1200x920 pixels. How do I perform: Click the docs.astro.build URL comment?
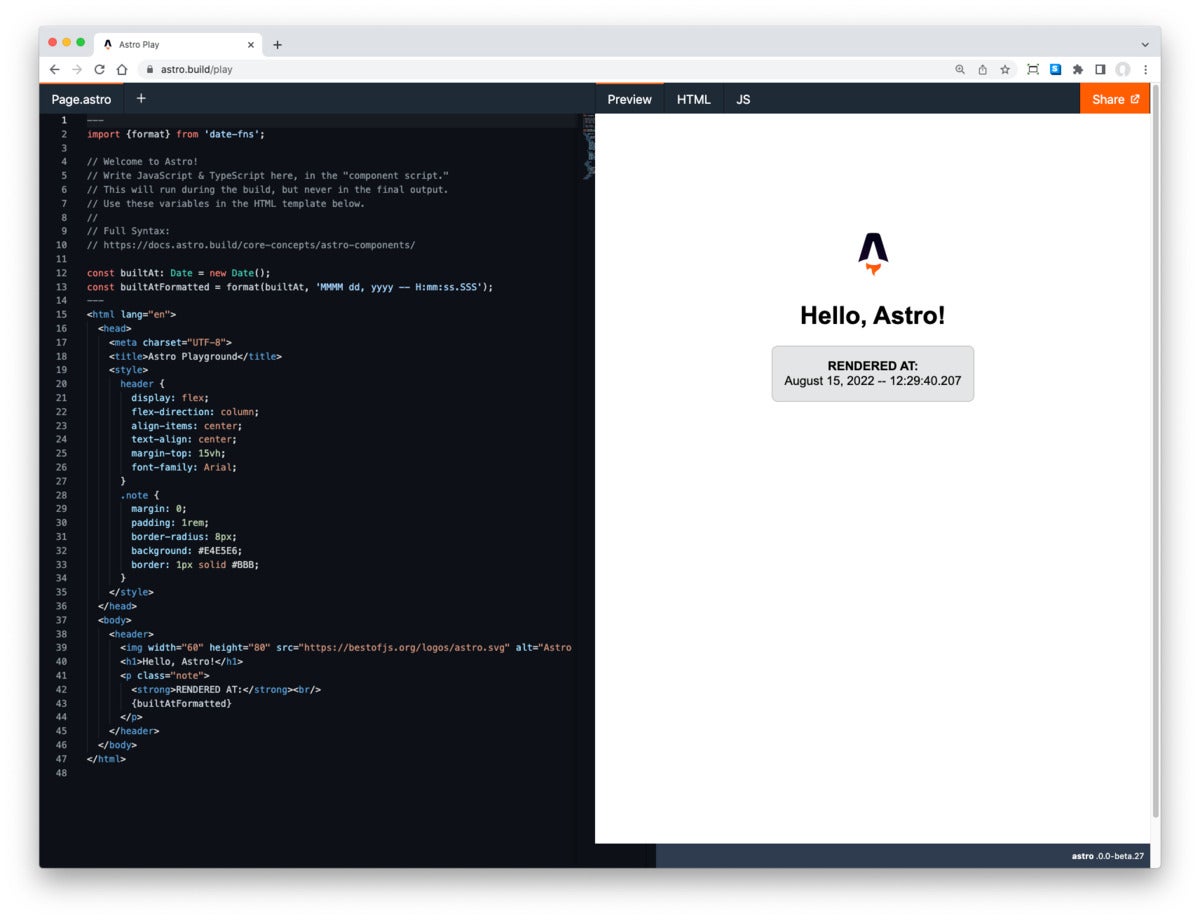[251, 245]
